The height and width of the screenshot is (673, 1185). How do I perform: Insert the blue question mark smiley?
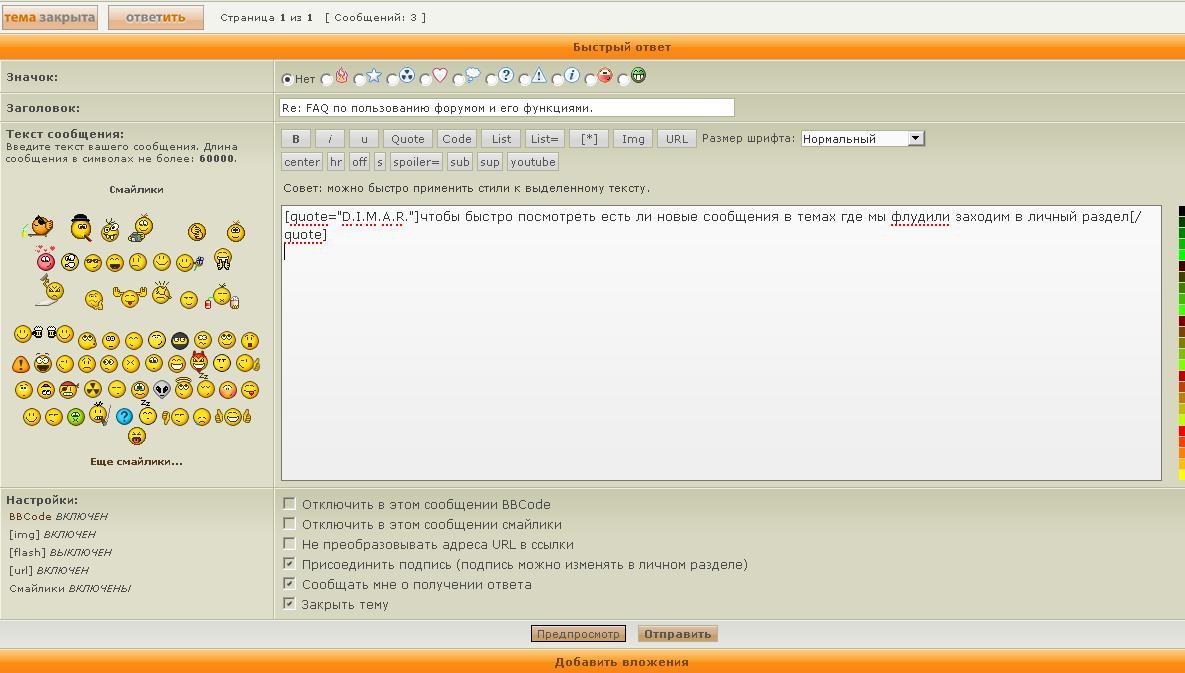[x=124, y=416]
